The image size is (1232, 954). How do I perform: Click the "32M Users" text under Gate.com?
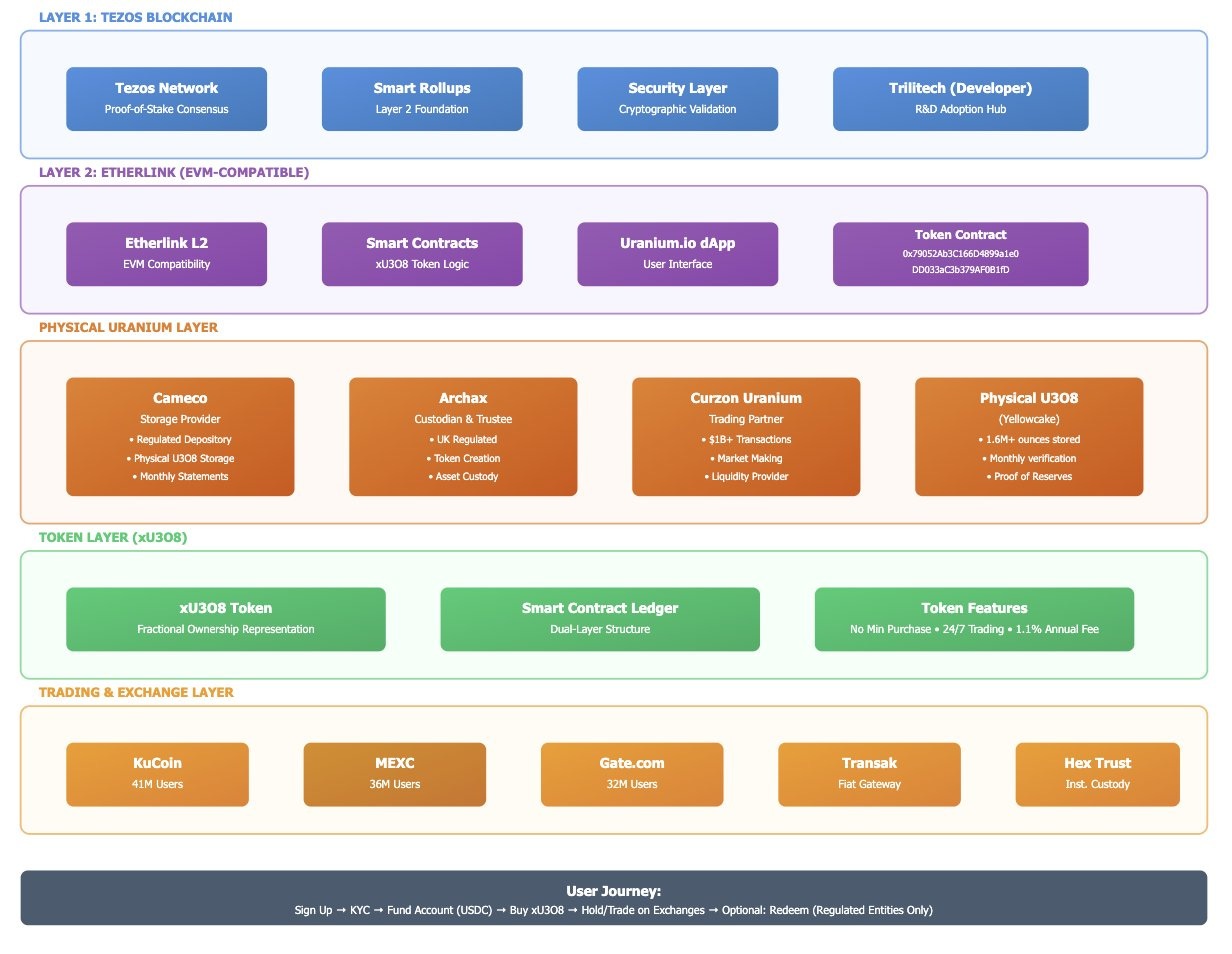click(632, 785)
